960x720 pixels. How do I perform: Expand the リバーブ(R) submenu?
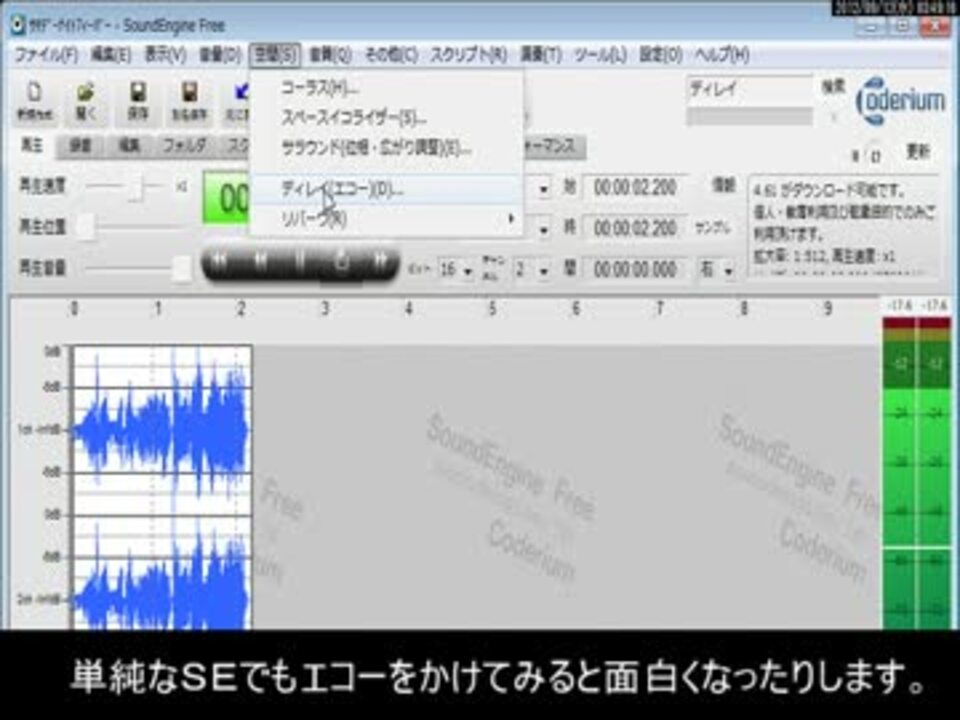[387, 219]
